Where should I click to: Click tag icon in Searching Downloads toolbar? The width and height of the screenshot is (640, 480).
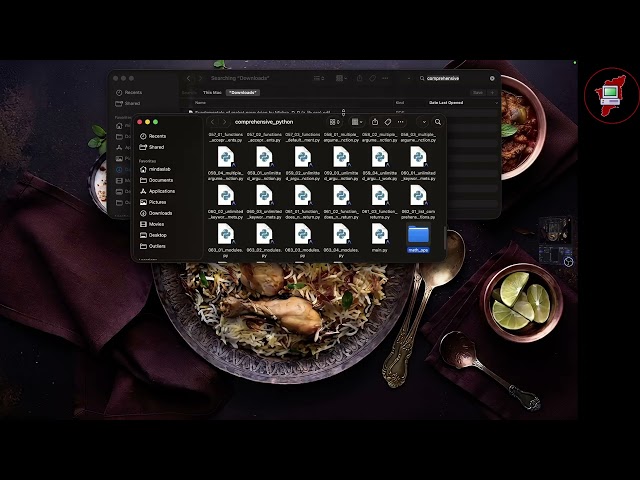point(372,78)
